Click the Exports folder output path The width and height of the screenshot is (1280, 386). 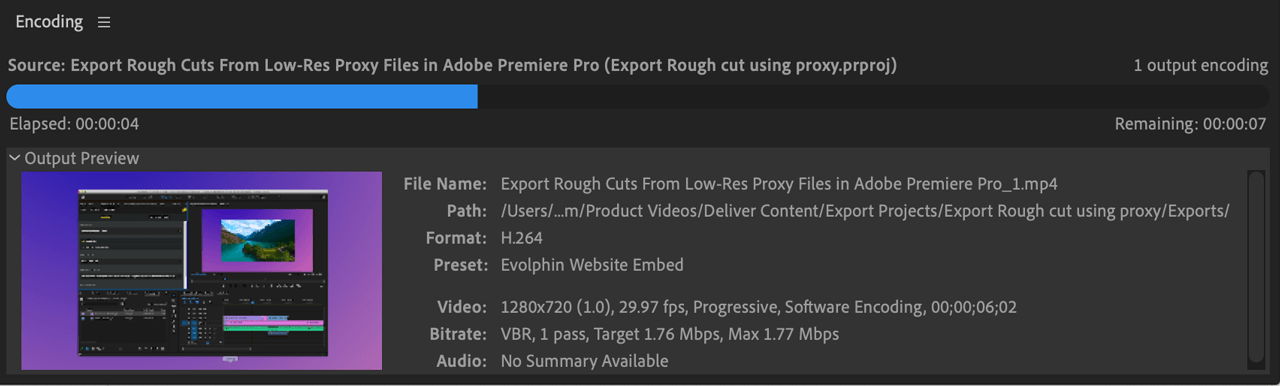(864, 211)
